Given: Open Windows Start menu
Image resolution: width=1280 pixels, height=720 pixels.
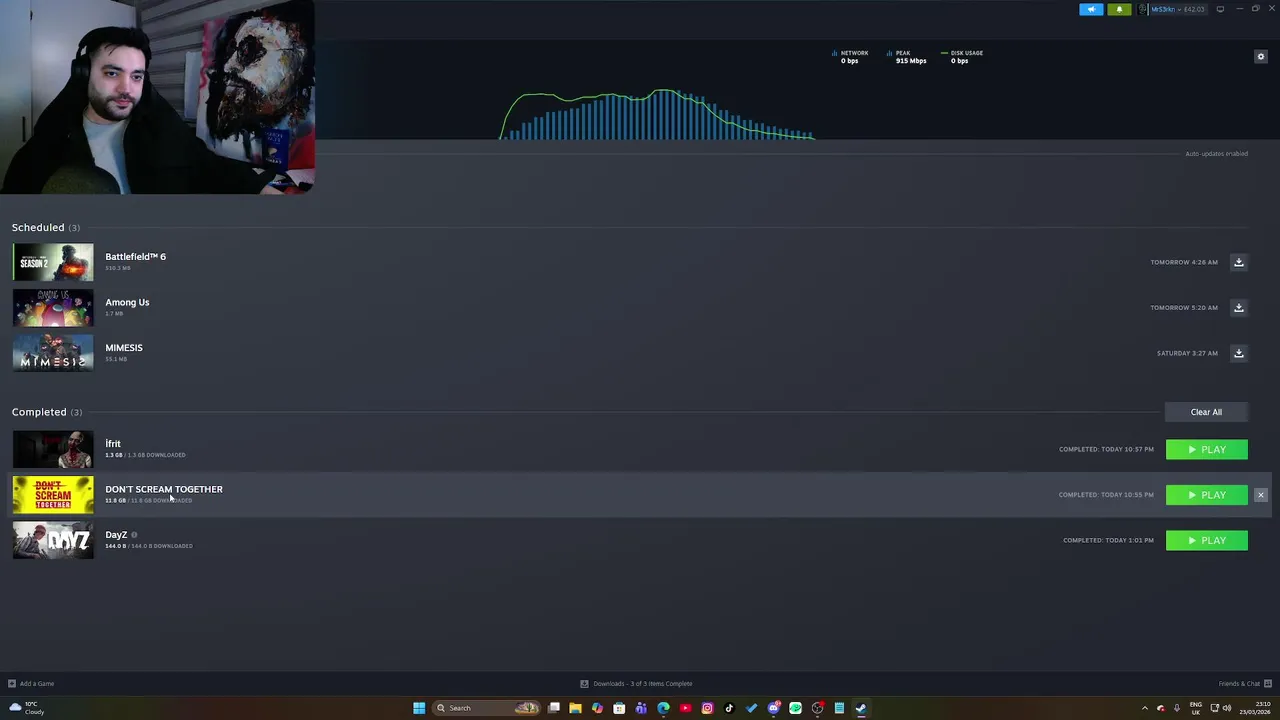Looking at the screenshot, I should (419, 708).
